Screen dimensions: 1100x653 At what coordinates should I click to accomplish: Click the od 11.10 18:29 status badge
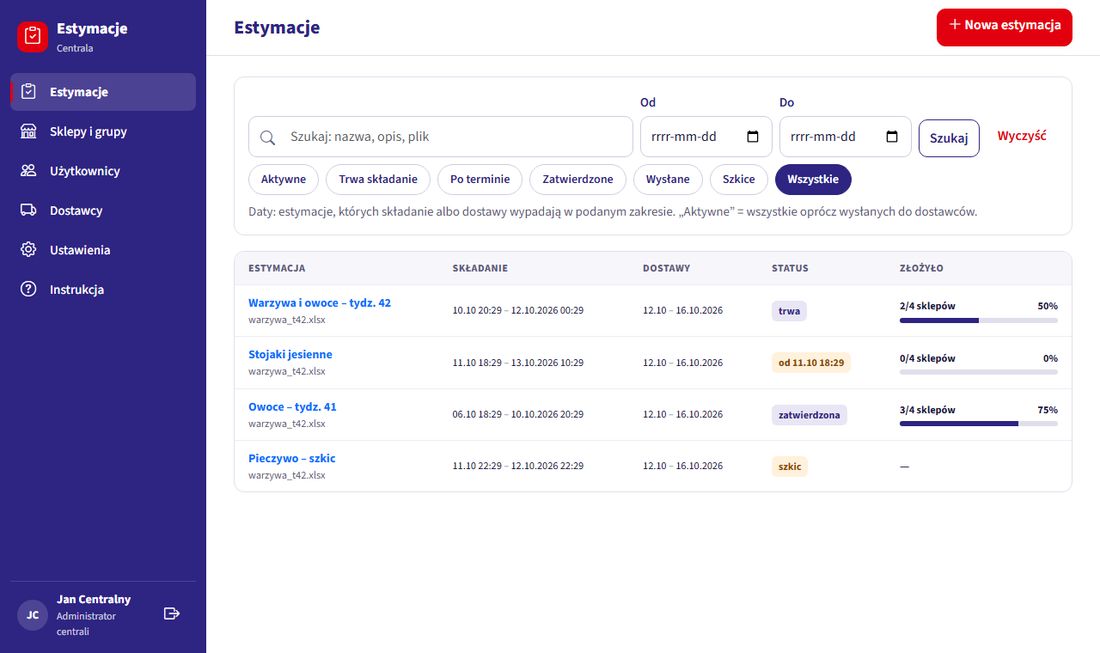(x=811, y=363)
